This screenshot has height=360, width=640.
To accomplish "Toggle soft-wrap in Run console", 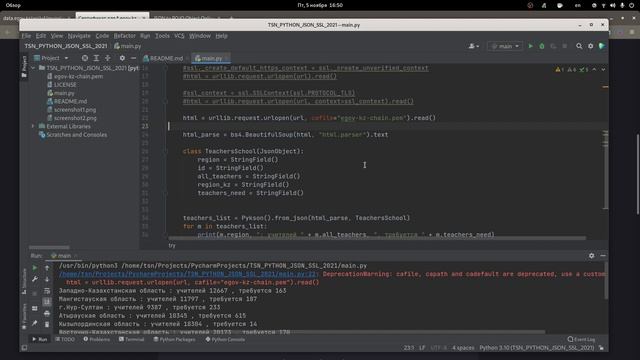I will [x=47, y=291].
